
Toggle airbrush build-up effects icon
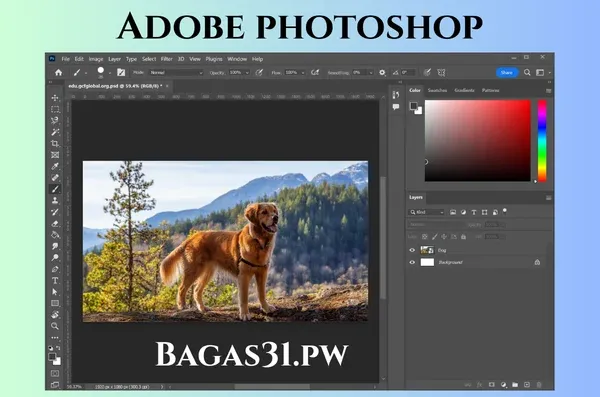tap(315, 72)
